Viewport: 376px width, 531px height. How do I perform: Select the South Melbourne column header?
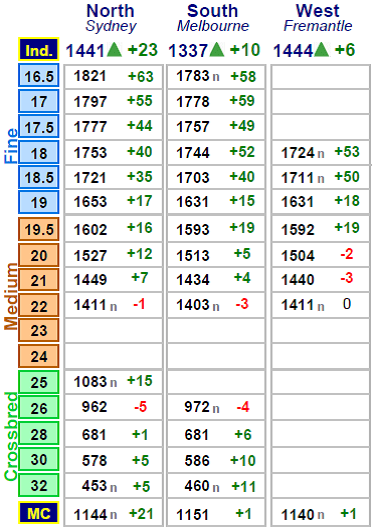(213, 18)
